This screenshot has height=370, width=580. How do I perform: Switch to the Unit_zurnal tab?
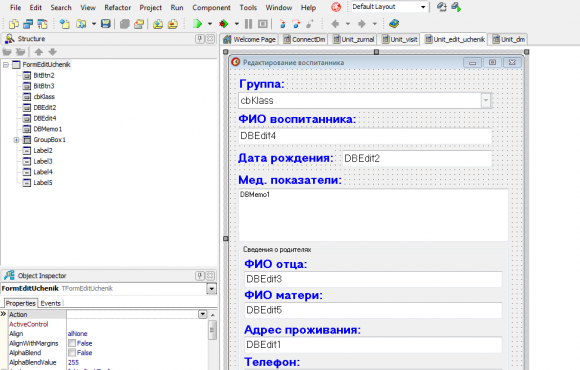click(354, 39)
